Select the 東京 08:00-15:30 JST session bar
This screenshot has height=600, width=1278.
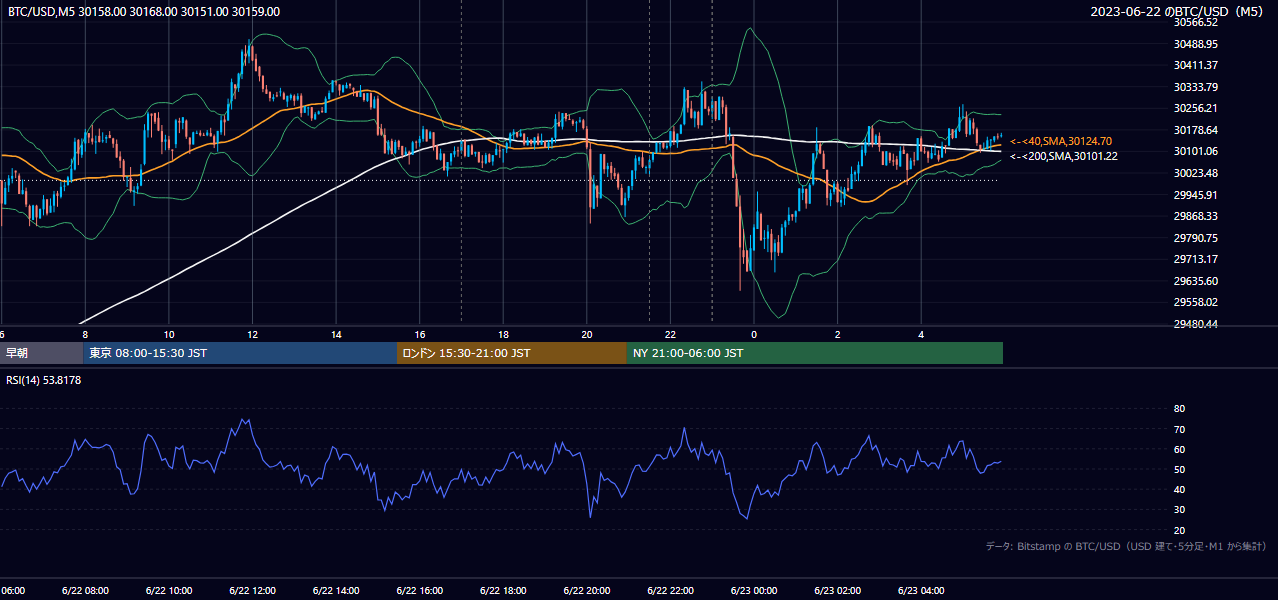click(x=240, y=353)
